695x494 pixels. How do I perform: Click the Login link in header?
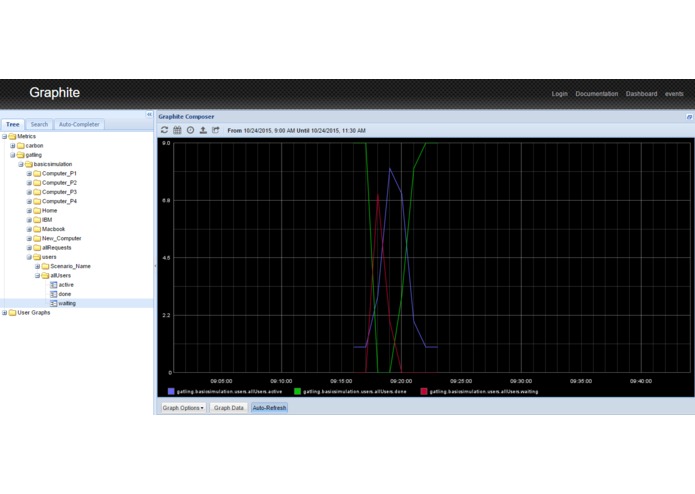pos(559,94)
